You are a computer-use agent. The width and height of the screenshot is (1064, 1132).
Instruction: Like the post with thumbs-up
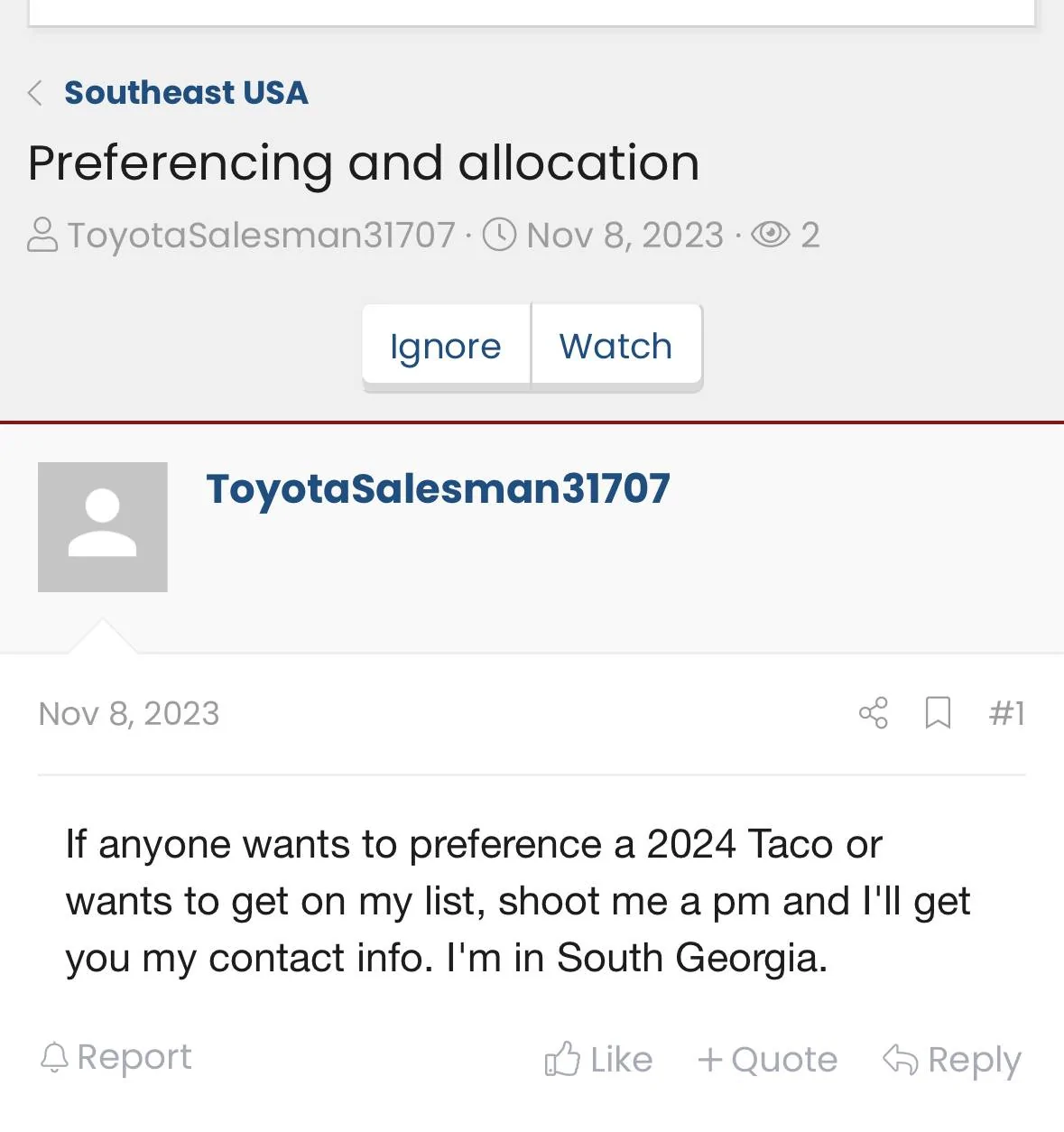(598, 1060)
